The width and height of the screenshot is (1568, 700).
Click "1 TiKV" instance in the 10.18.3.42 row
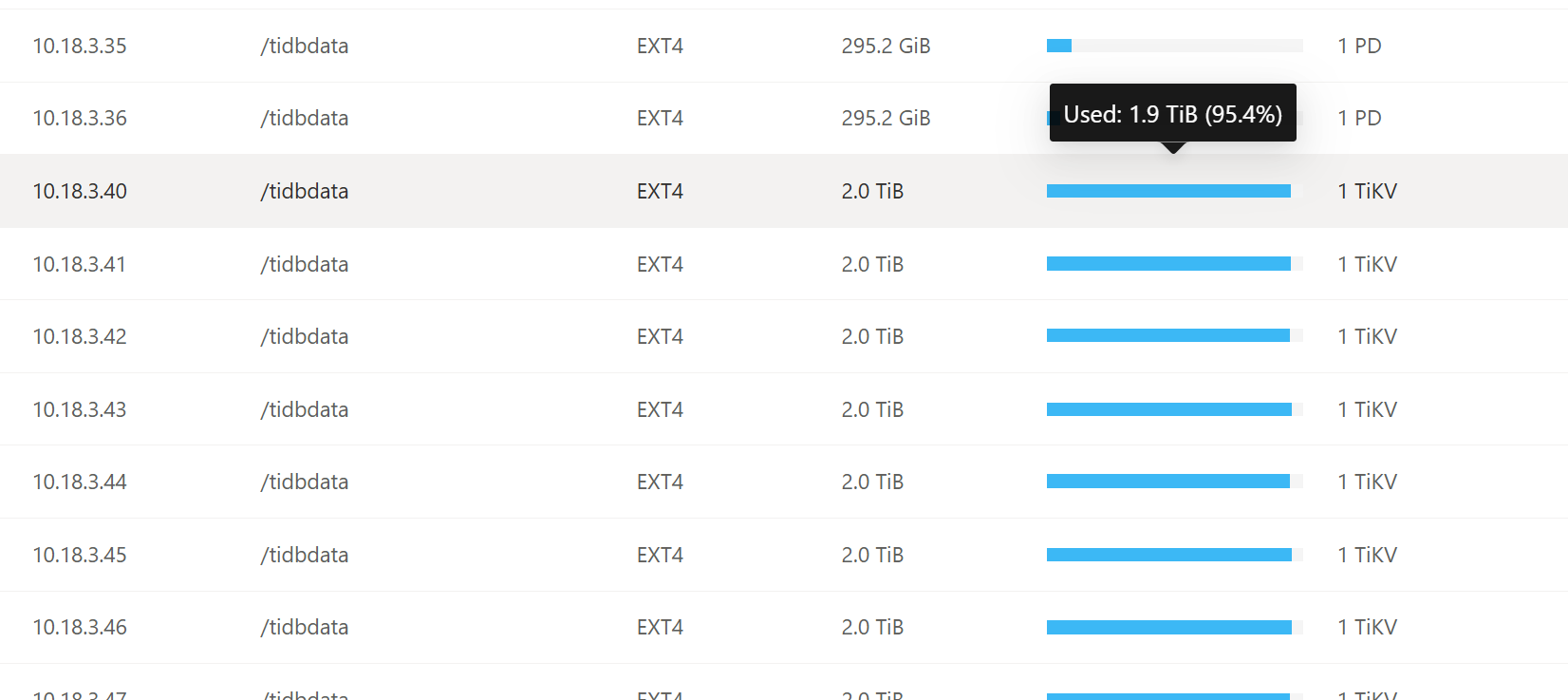tap(1367, 336)
